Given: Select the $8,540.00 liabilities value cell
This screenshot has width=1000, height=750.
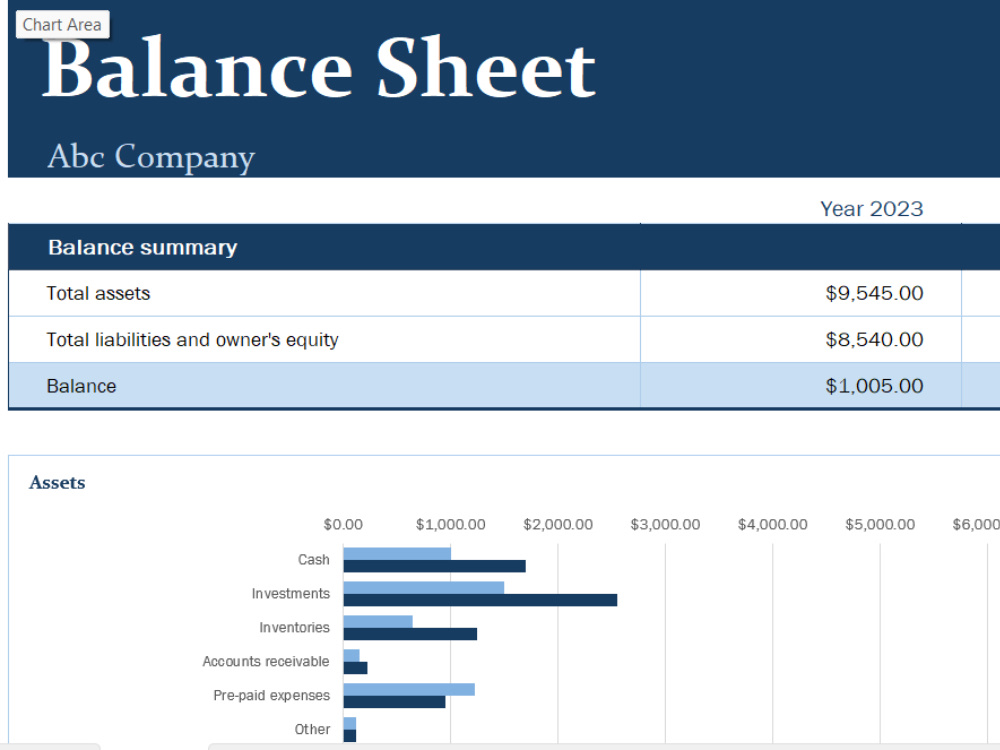Looking at the screenshot, I should click(801, 339).
